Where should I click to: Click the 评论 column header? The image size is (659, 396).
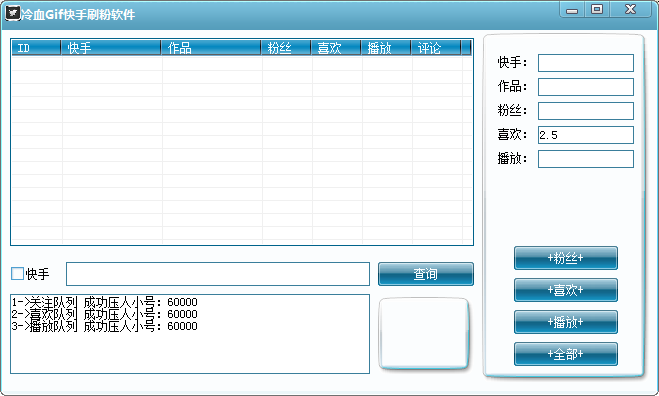point(436,48)
